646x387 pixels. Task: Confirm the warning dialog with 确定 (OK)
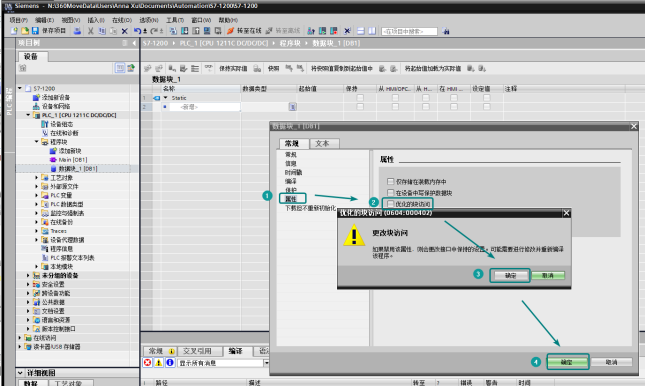tap(510, 275)
